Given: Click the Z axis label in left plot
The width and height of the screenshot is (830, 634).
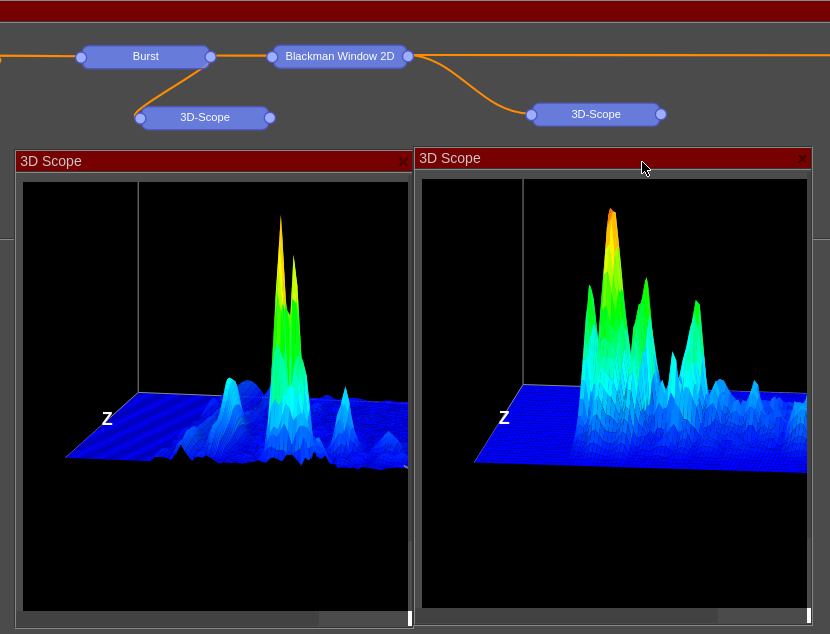Looking at the screenshot, I should coord(107,419).
